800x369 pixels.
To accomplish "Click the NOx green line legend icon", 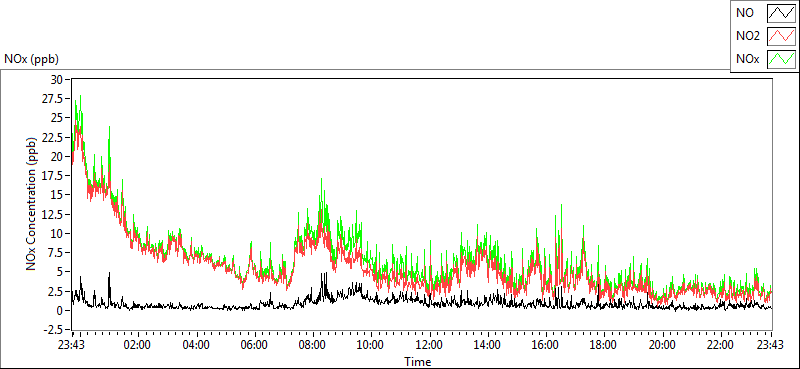I will 781,59.
